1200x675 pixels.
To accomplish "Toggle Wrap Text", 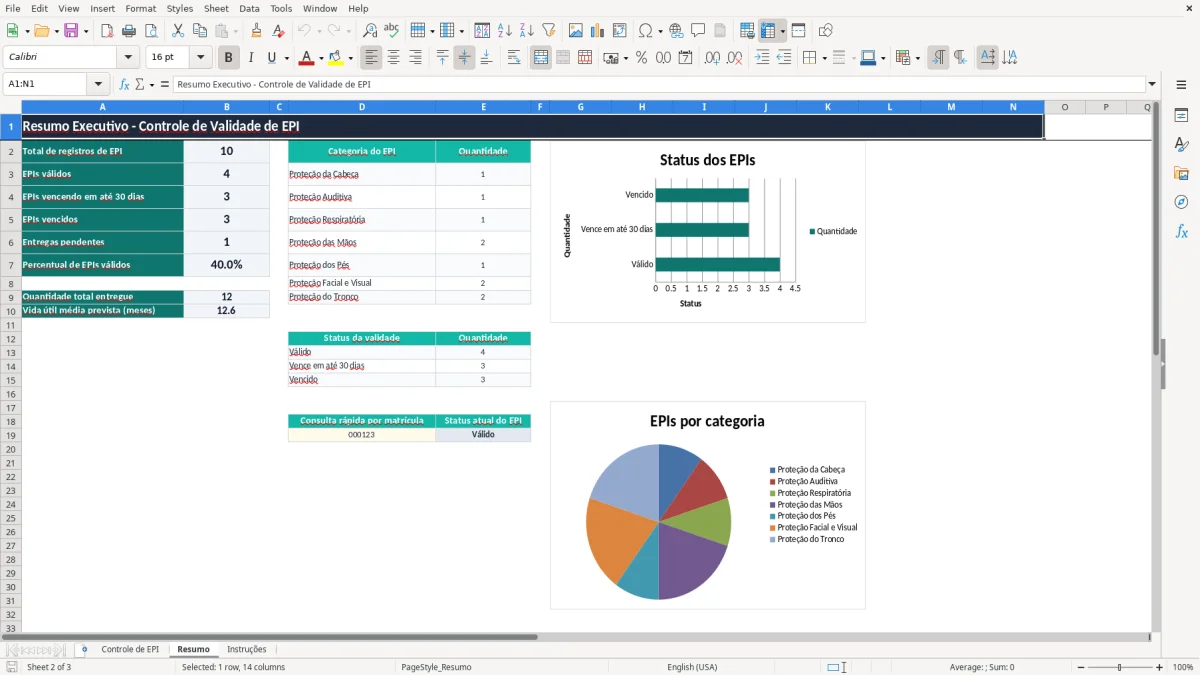I will point(514,58).
